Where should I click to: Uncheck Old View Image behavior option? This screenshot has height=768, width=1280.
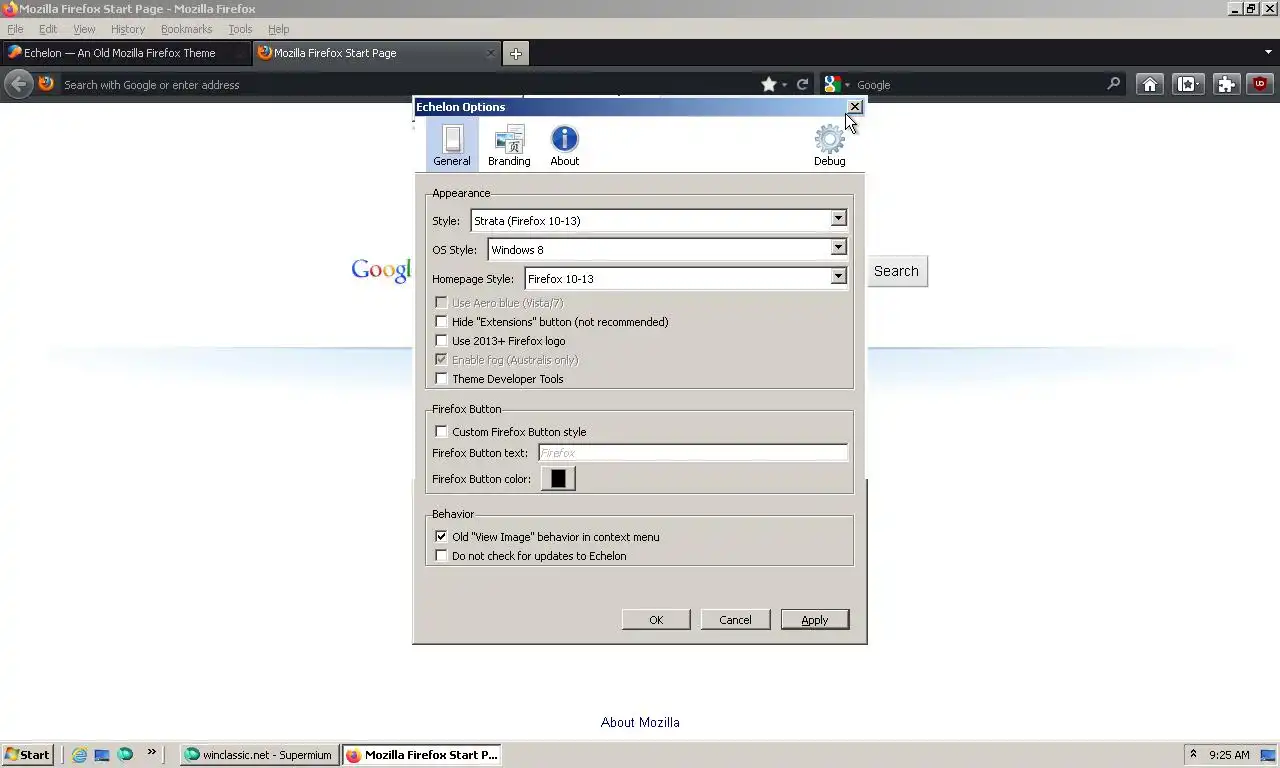click(441, 537)
